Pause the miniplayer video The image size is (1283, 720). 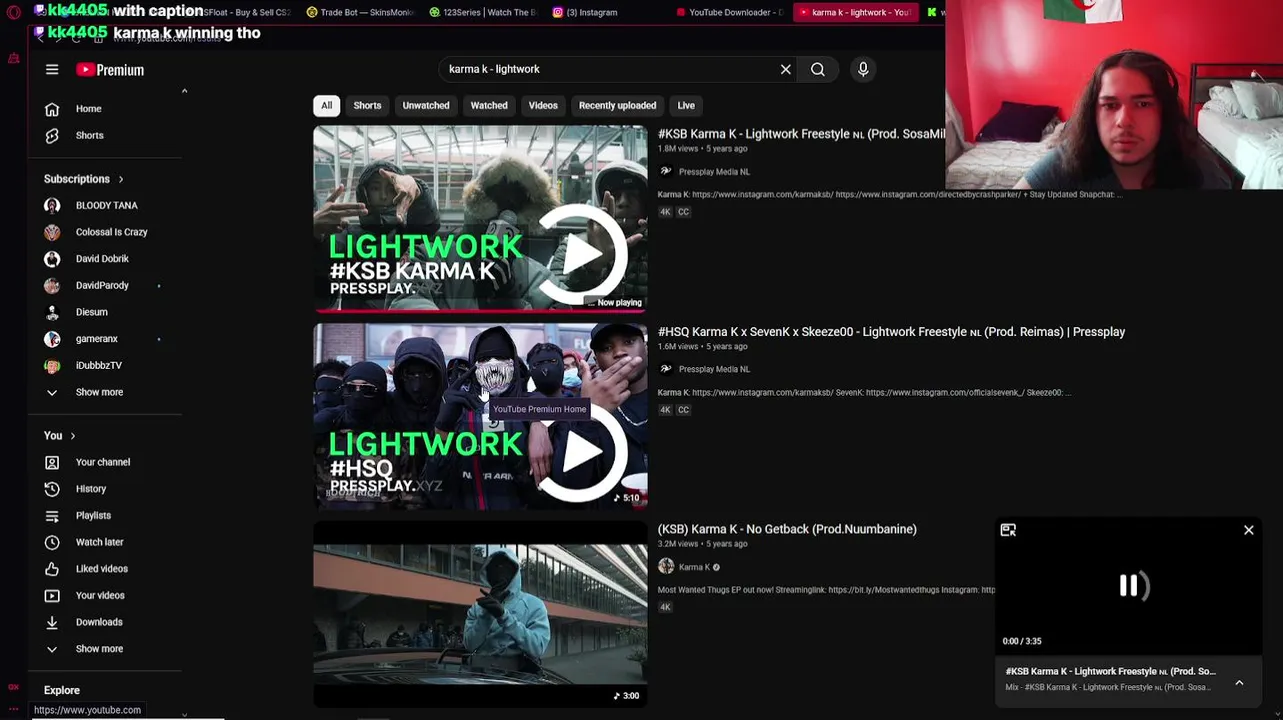1128,586
